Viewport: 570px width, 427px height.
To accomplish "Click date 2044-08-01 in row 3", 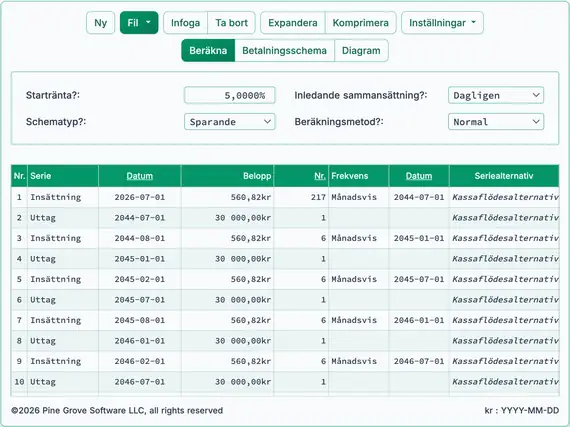I will (x=140, y=238).
